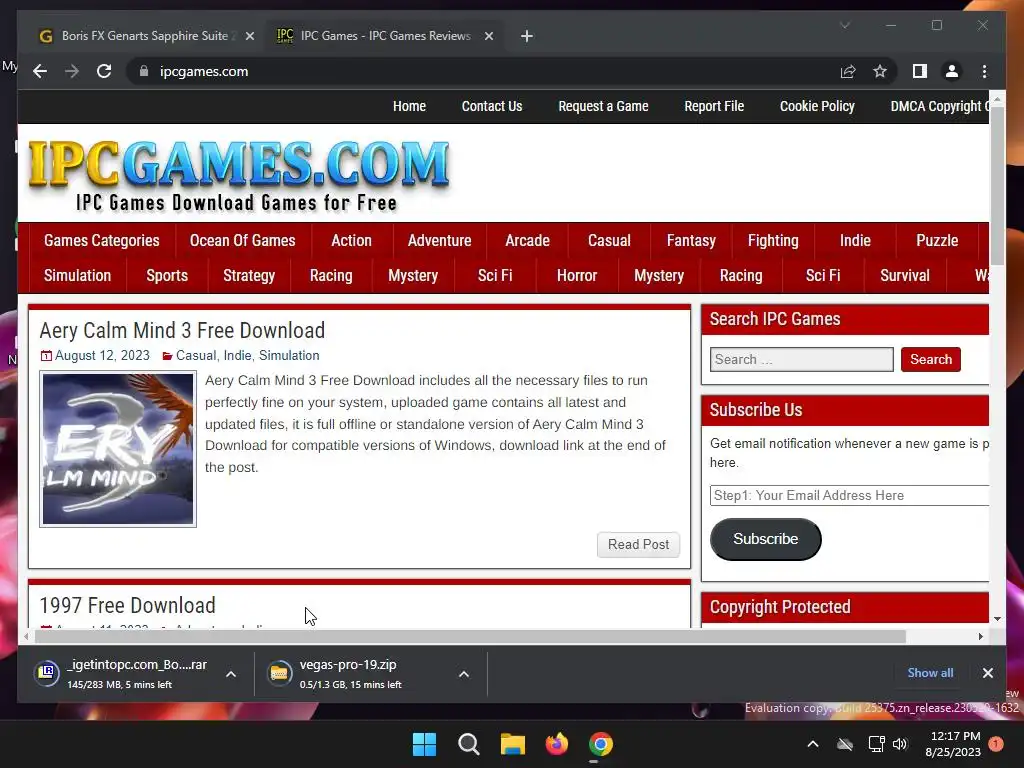1024x768 pixels.
Task: Choose the Fighting category
Action: click(x=773, y=240)
